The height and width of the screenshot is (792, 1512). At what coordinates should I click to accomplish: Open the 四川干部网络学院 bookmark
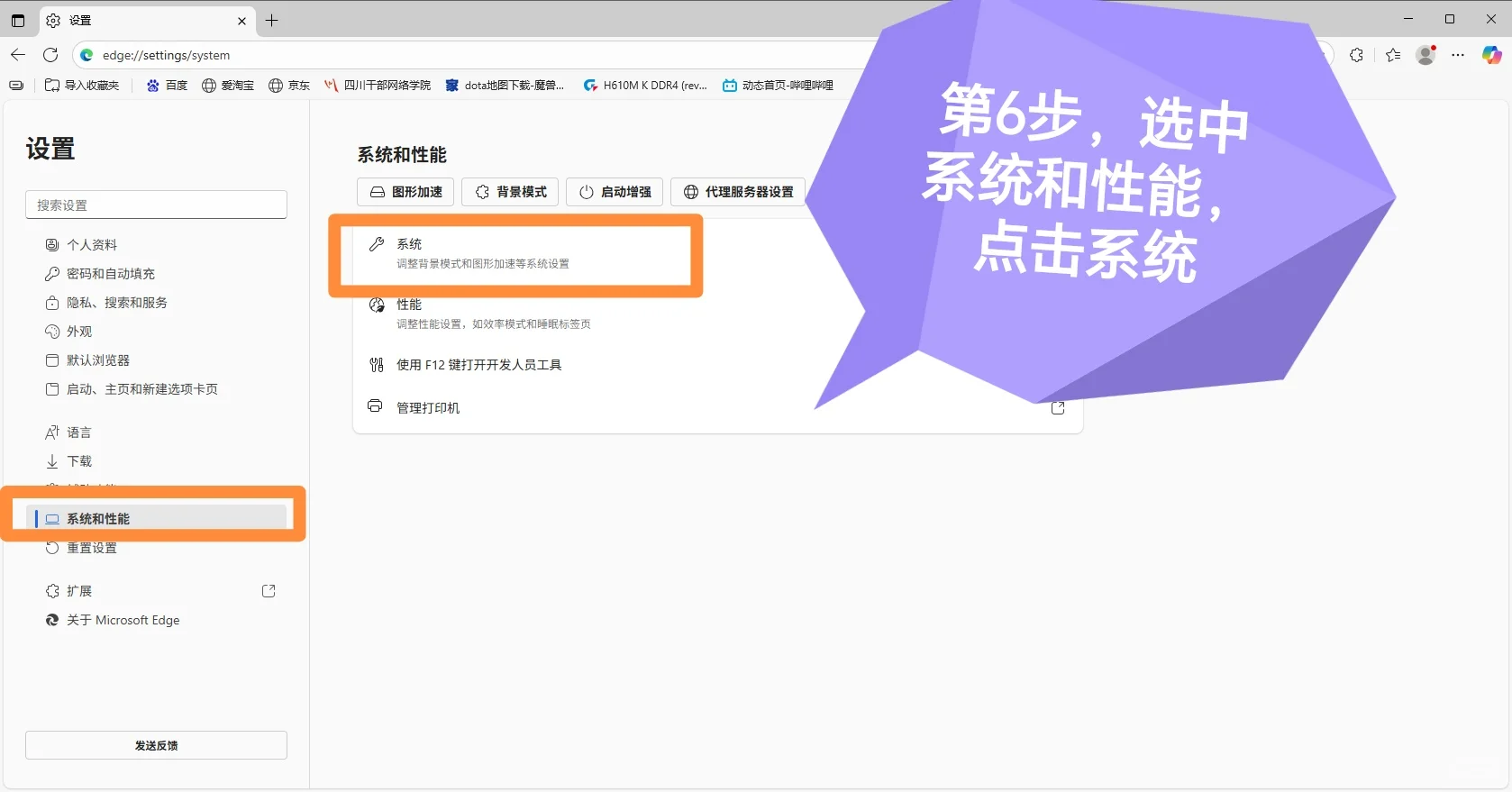tap(378, 86)
